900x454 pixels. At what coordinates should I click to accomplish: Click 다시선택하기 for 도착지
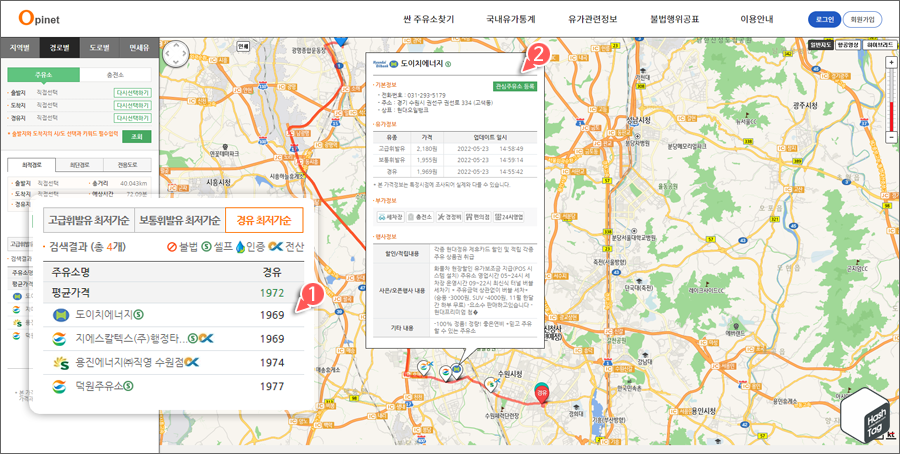point(133,106)
